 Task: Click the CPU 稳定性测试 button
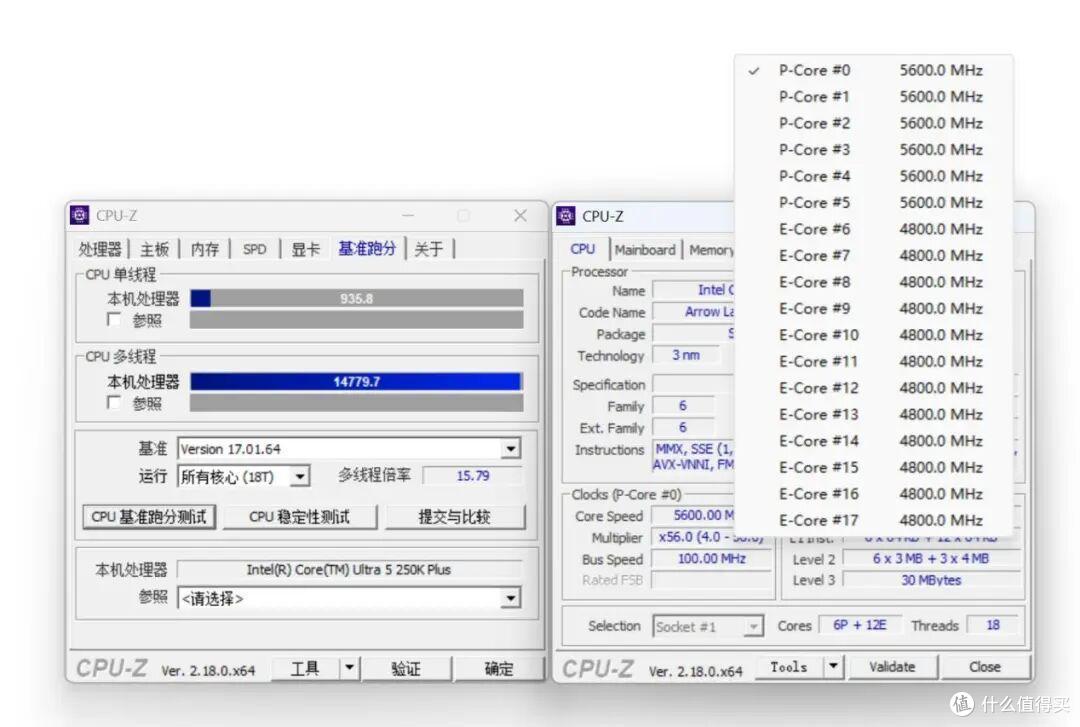(300, 517)
